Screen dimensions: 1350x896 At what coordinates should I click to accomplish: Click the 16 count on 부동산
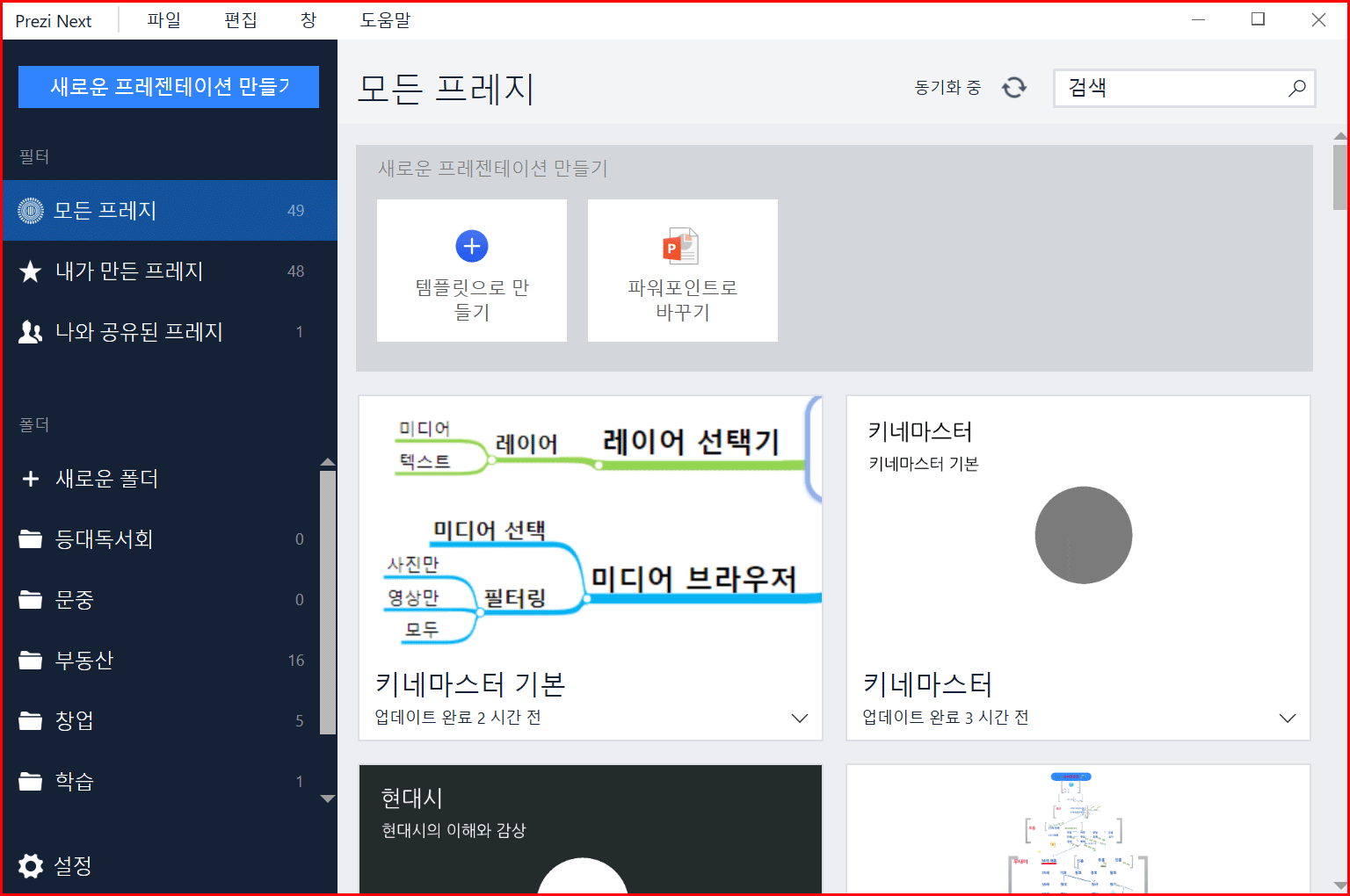(x=296, y=661)
